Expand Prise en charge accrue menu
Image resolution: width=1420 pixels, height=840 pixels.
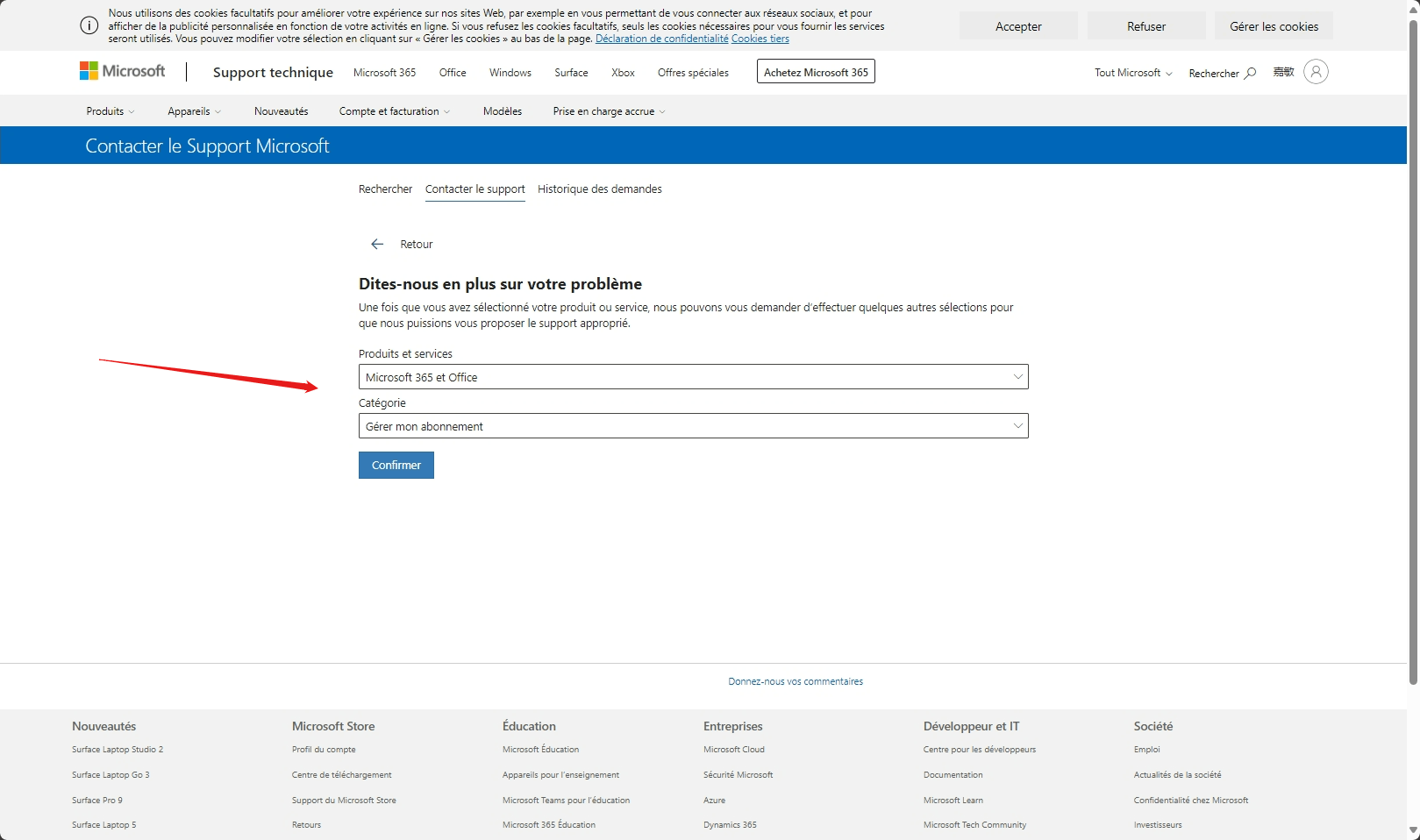tap(609, 111)
